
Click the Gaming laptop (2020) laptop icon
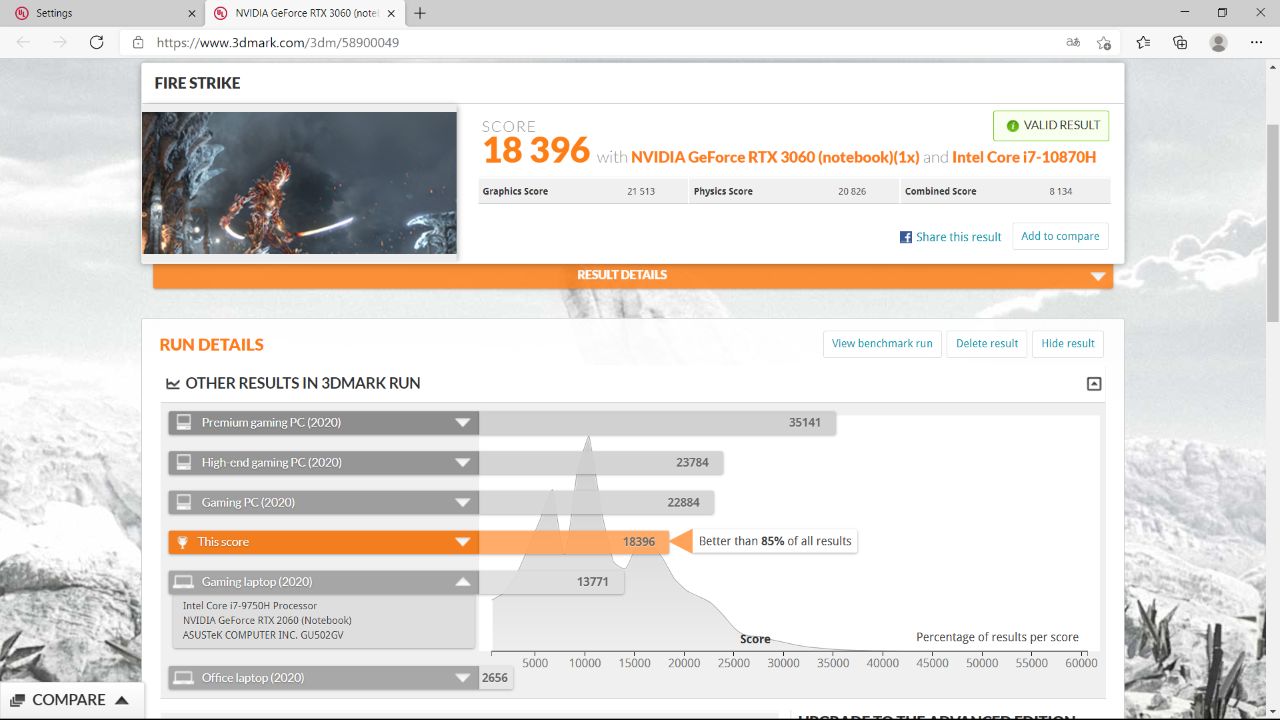pyautogui.click(x=183, y=582)
